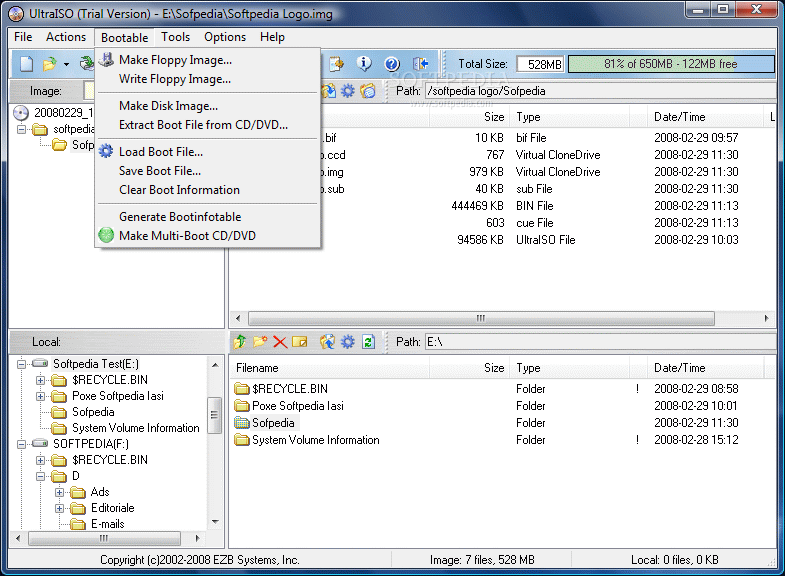
Task: Click the Softpedia Test(E:) drive icon
Action: pyautogui.click(x=40, y=363)
